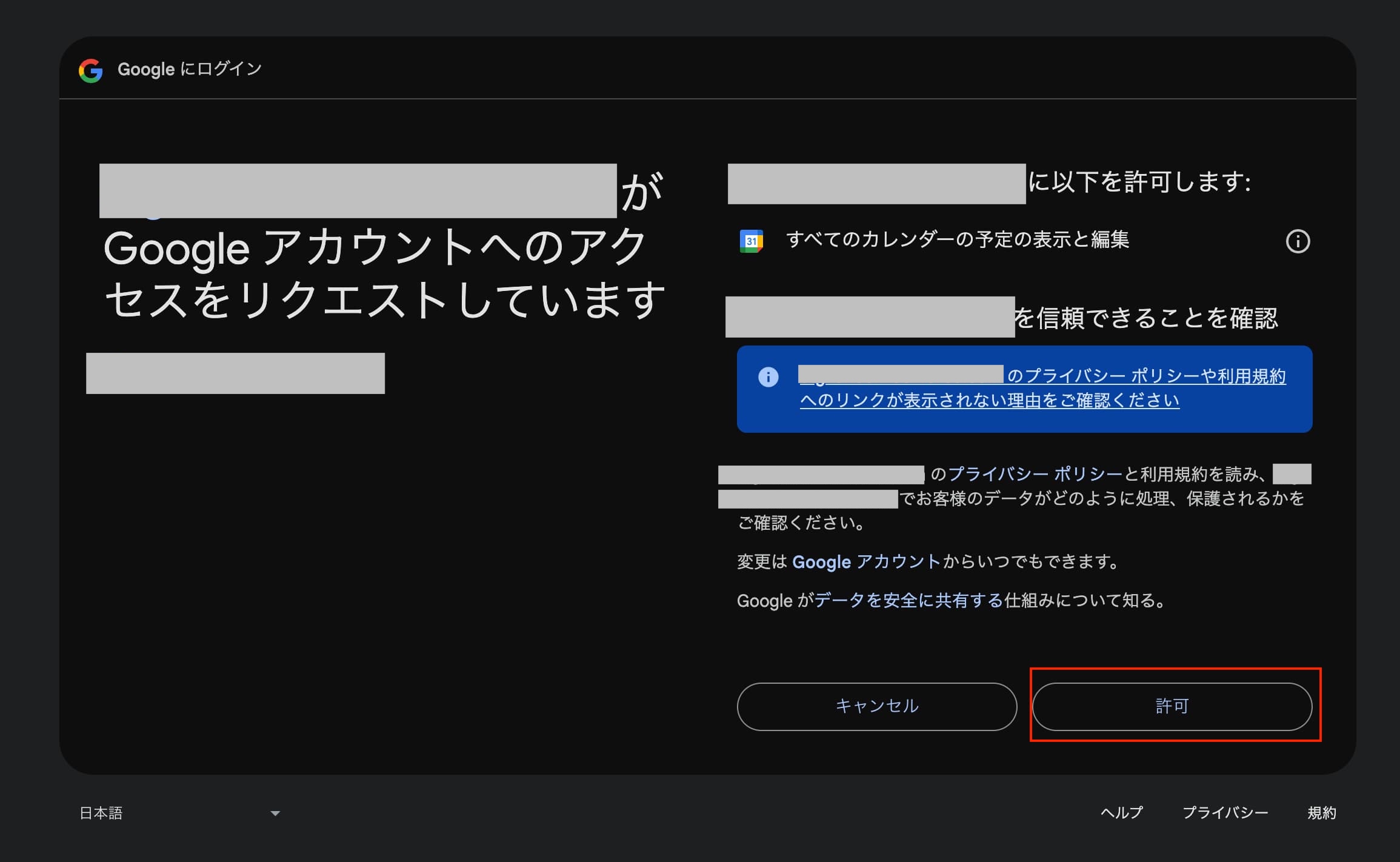The image size is (1400, 862).
Task: Click the Google logo in the header
Action: pyautogui.click(x=91, y=70)
